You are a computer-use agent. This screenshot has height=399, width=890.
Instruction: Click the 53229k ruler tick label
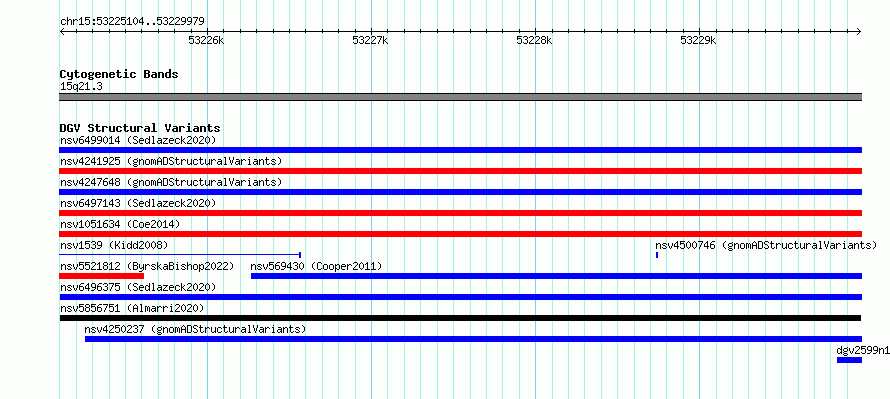click(698, 40)
